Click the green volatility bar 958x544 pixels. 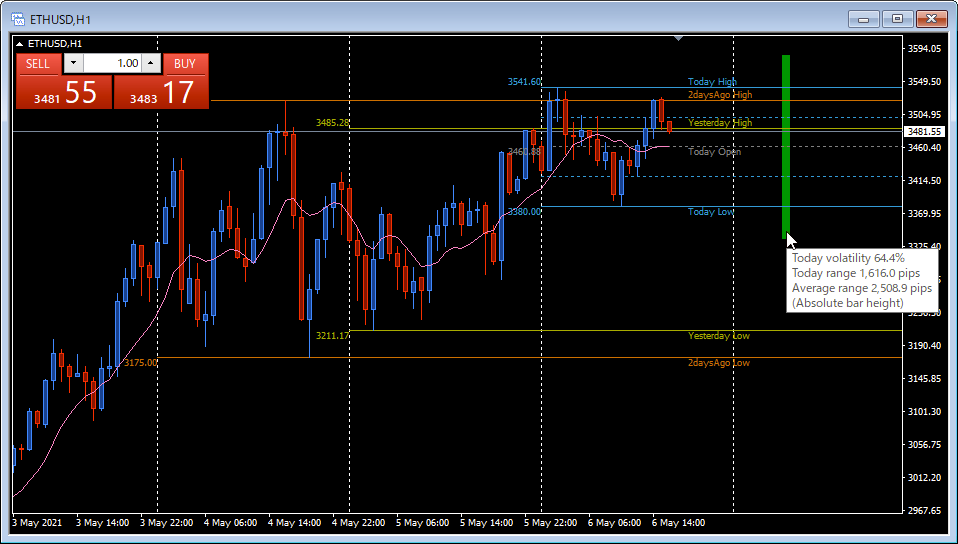(786, 147)
